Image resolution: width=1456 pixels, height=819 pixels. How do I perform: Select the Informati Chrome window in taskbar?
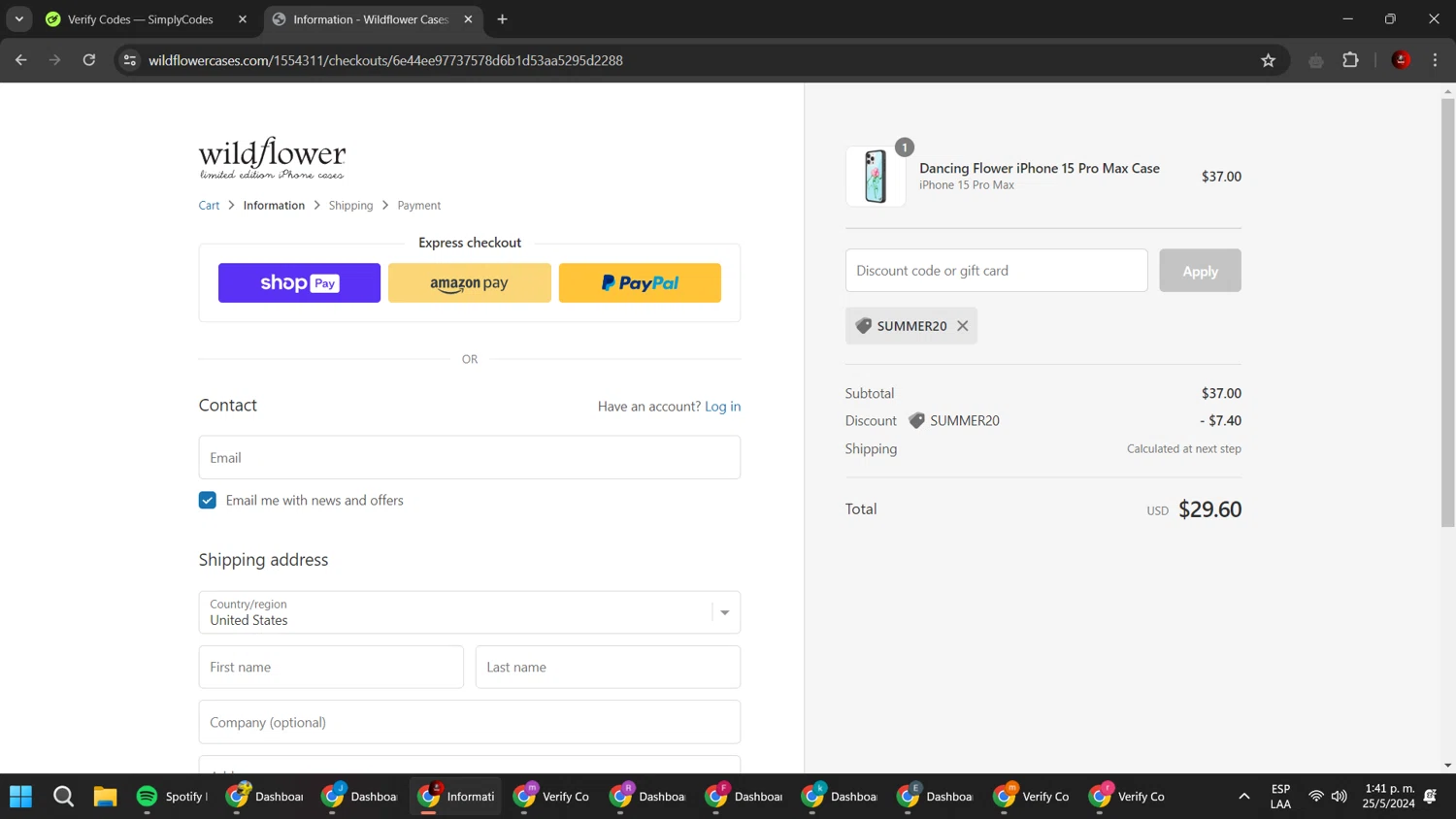point(456,797)
